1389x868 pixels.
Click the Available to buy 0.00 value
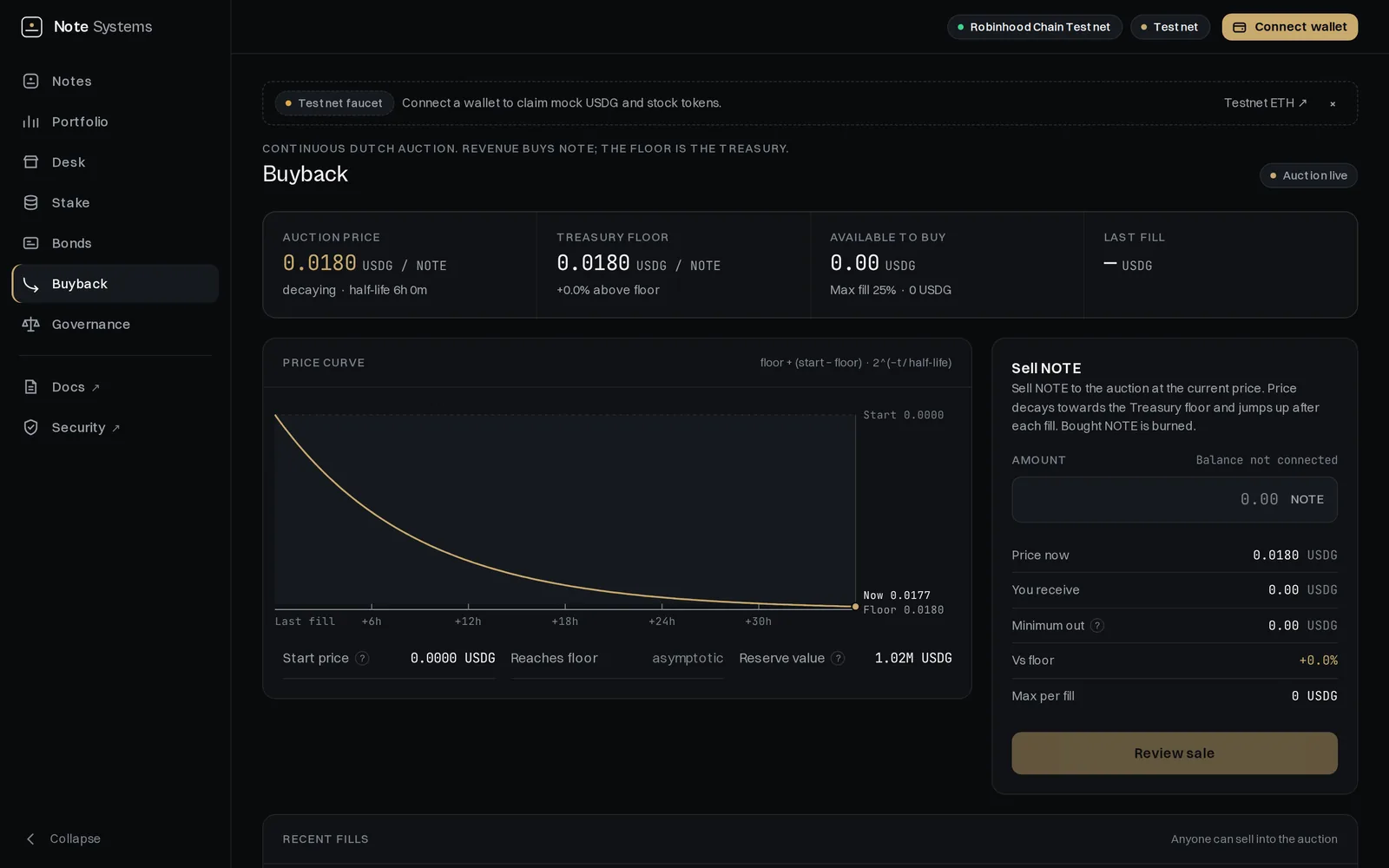point(854,263)
